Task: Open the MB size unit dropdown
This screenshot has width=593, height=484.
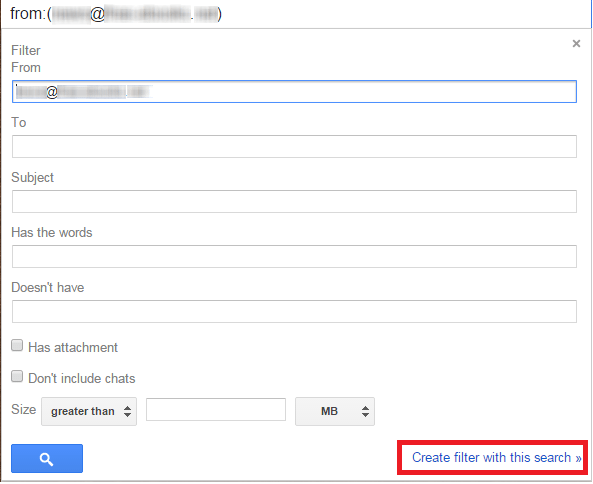Action: pyautogui.click(x=335, y=411)
